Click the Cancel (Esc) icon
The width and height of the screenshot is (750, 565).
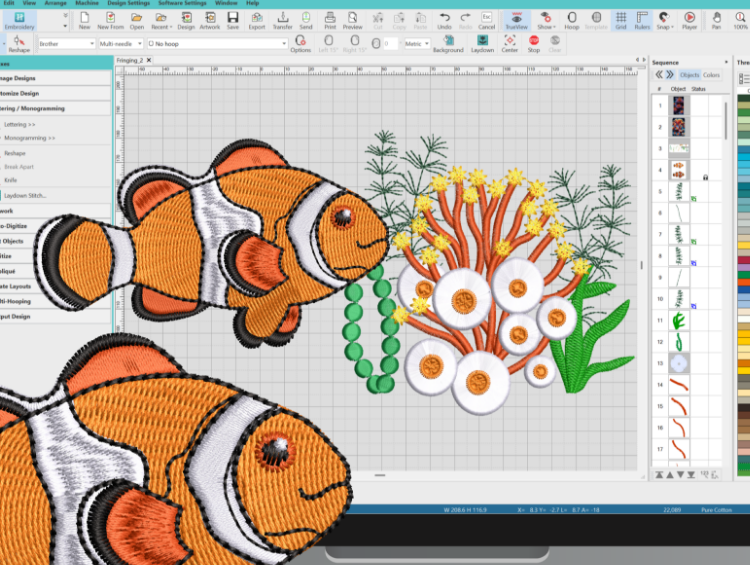[x=486, y=21]
